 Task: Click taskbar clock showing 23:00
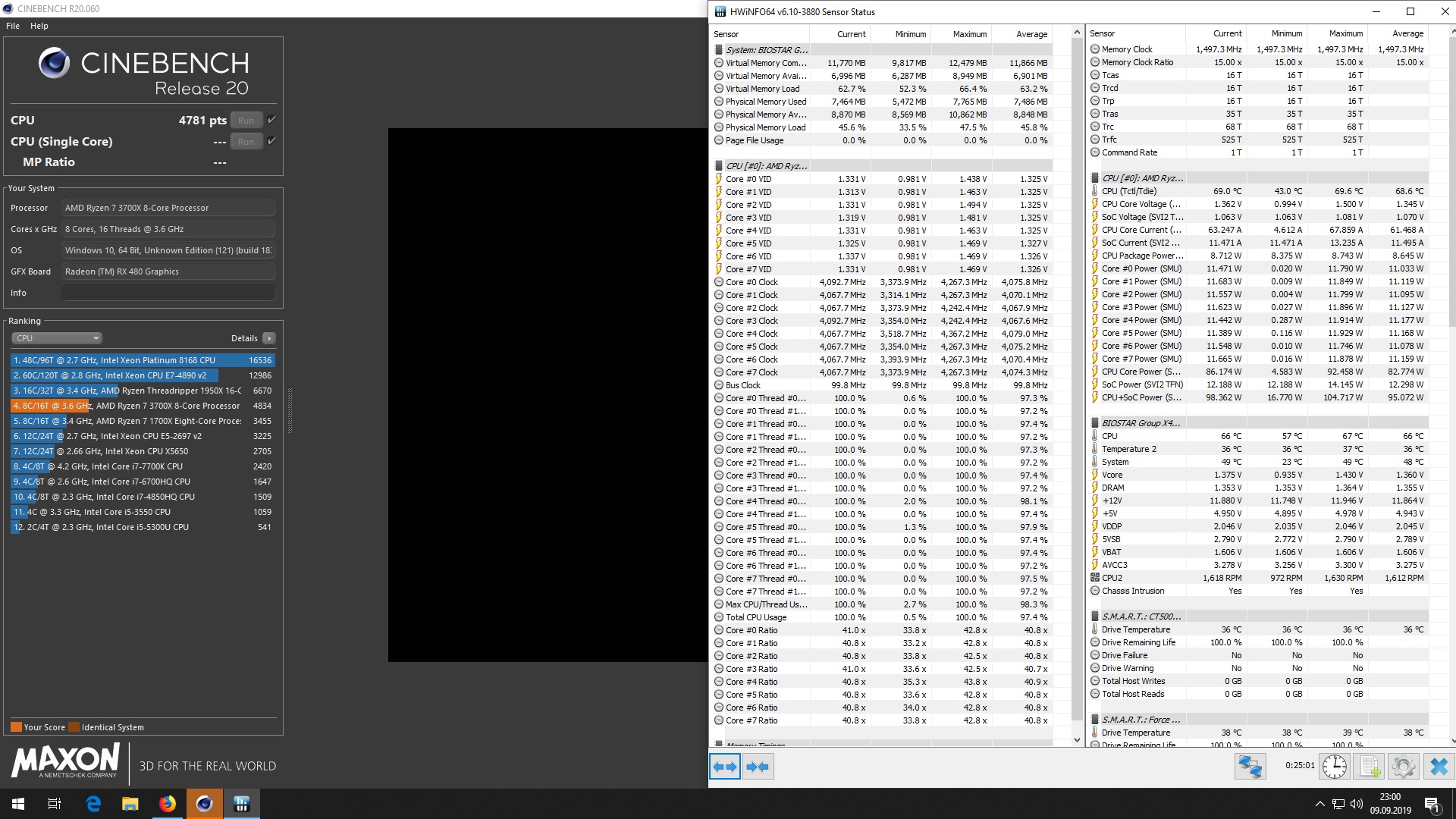pos(1390,804)
